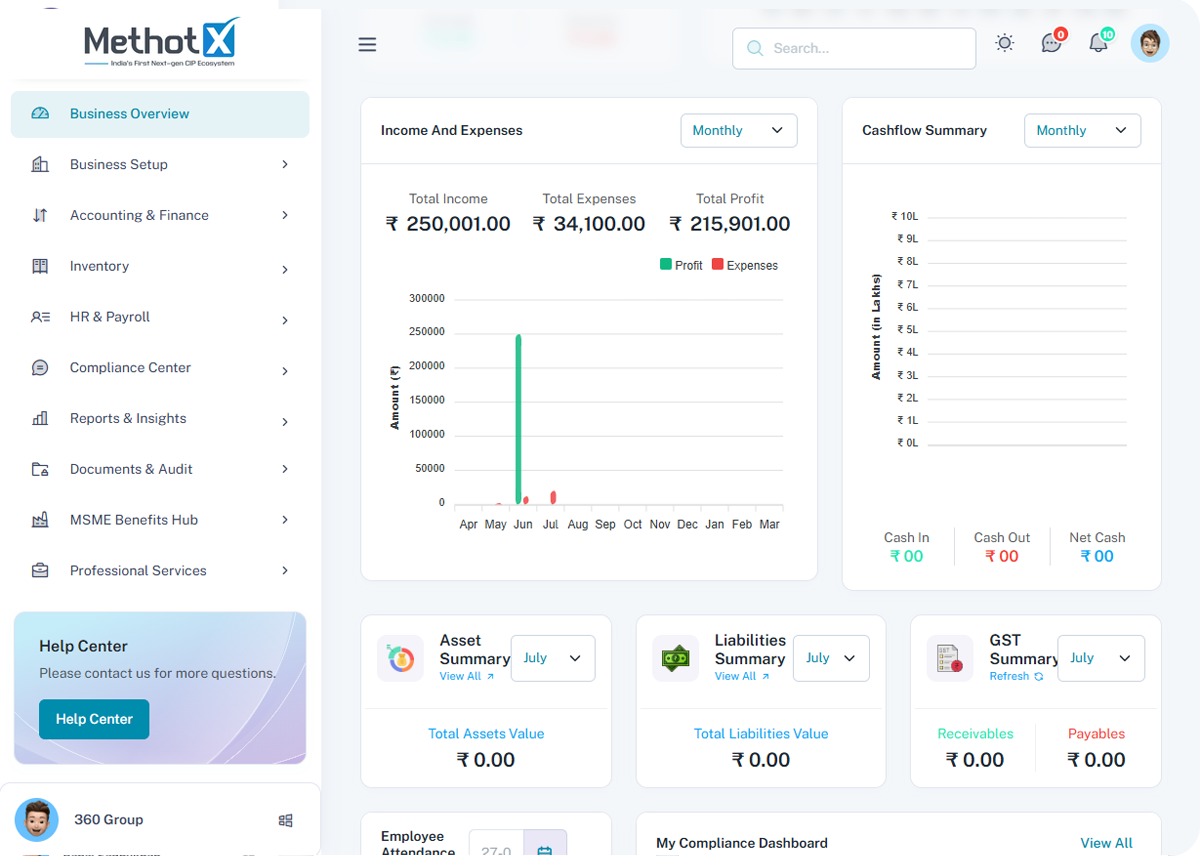Image resolution: width=1200 pixels, height=858 pixels.
Task: Click the Business Overview gauge icon
Action: point(40,114)
